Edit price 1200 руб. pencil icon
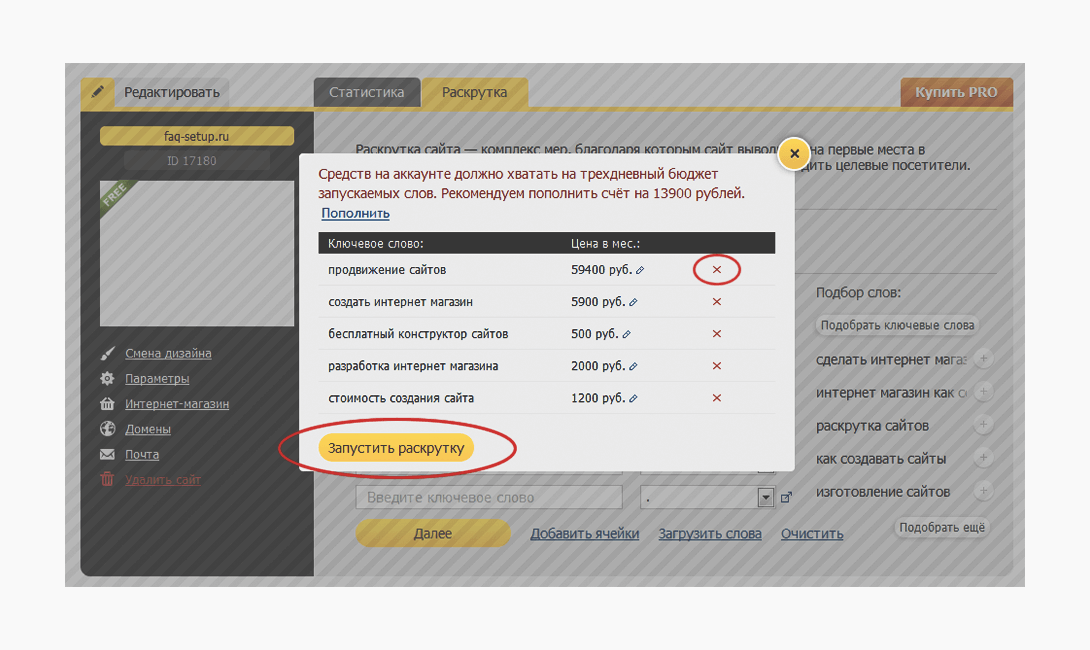Viewport: 1090px width, 650px height. point(633,398)
